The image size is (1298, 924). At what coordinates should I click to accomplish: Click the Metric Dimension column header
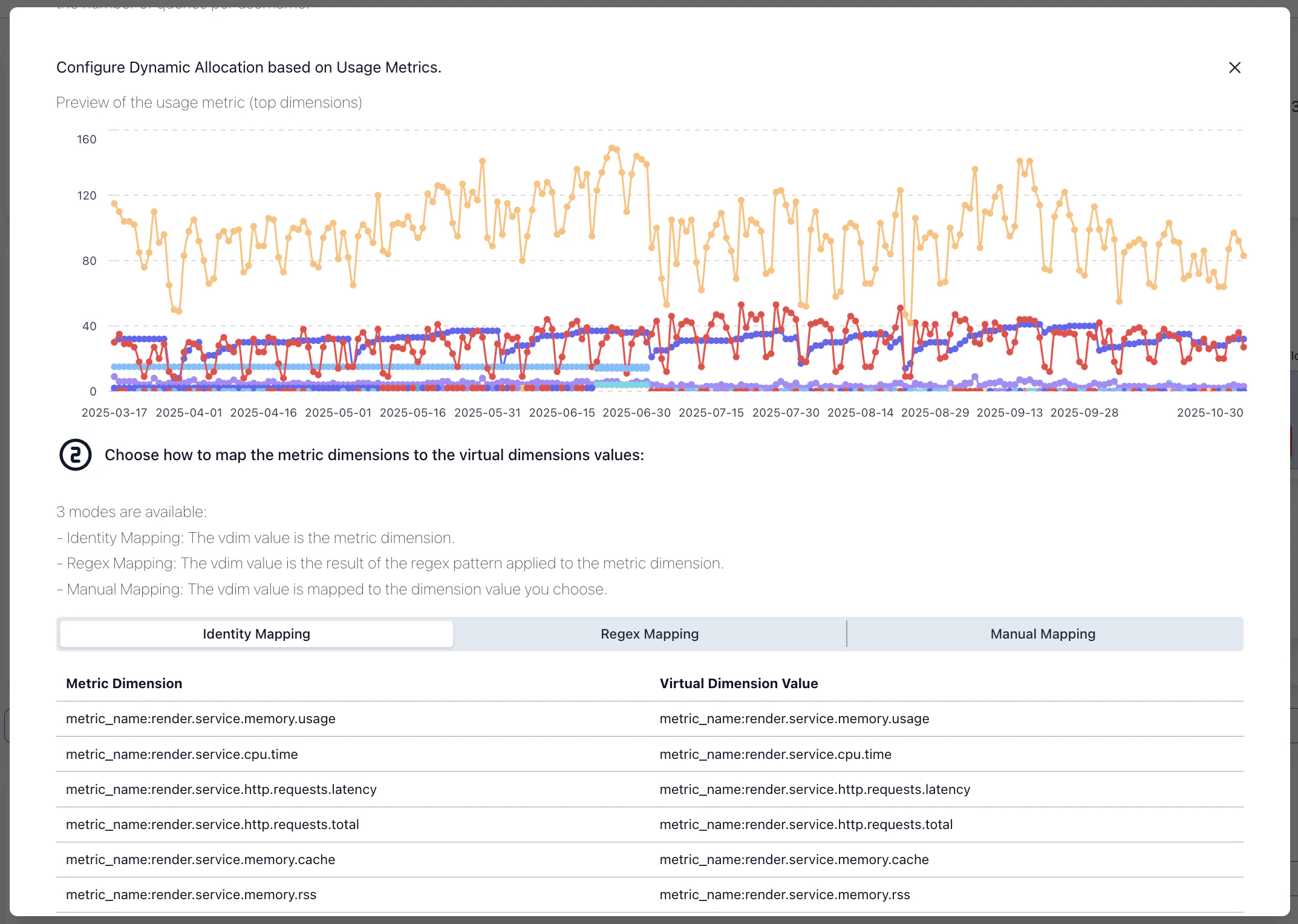coord(123,683)
